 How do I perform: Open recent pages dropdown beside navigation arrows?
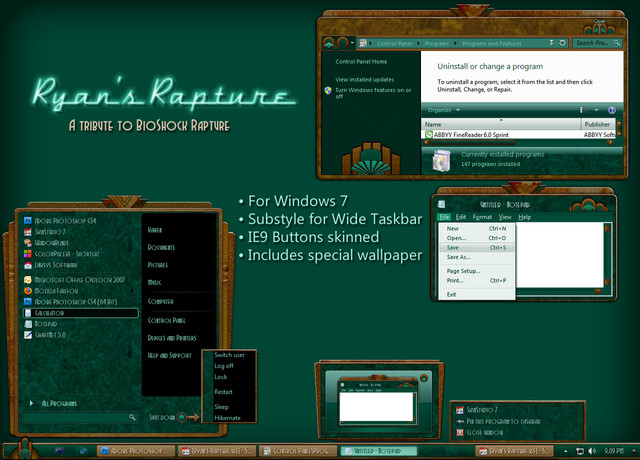point(352,43)
